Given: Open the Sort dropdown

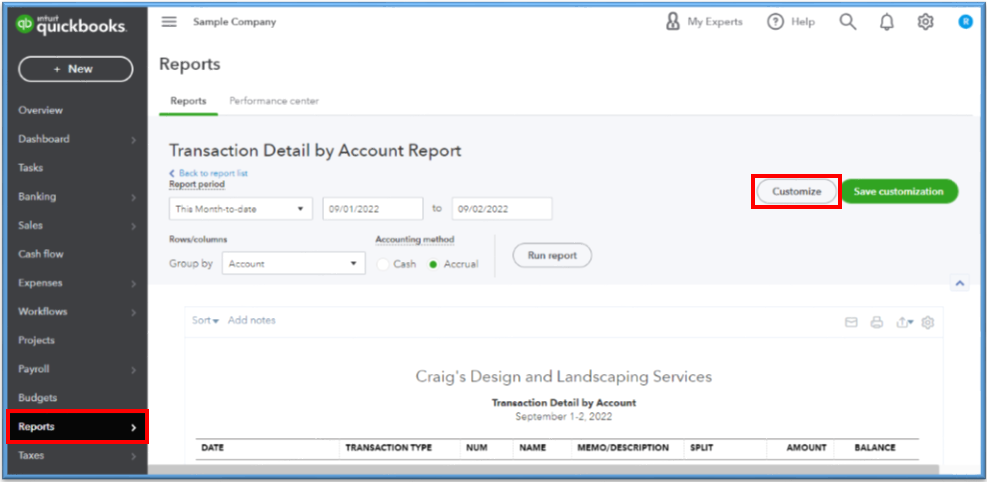Looking at the screenshot, I should (x=205, y=320).
